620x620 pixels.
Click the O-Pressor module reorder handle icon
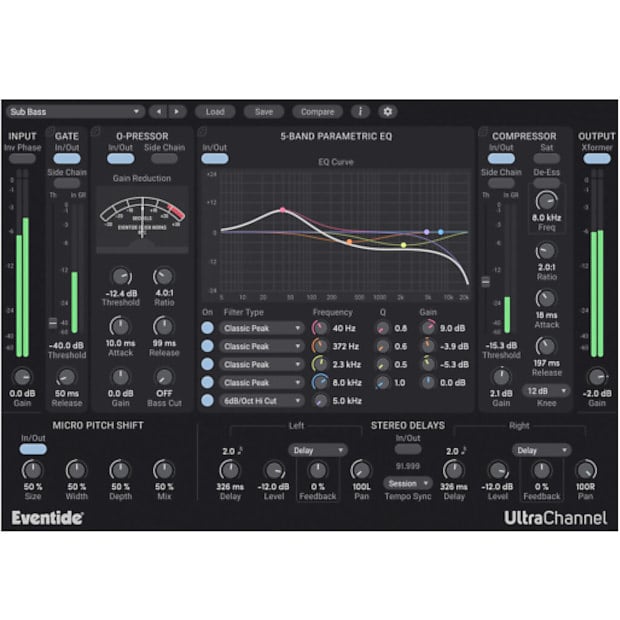tap(96, 132)
